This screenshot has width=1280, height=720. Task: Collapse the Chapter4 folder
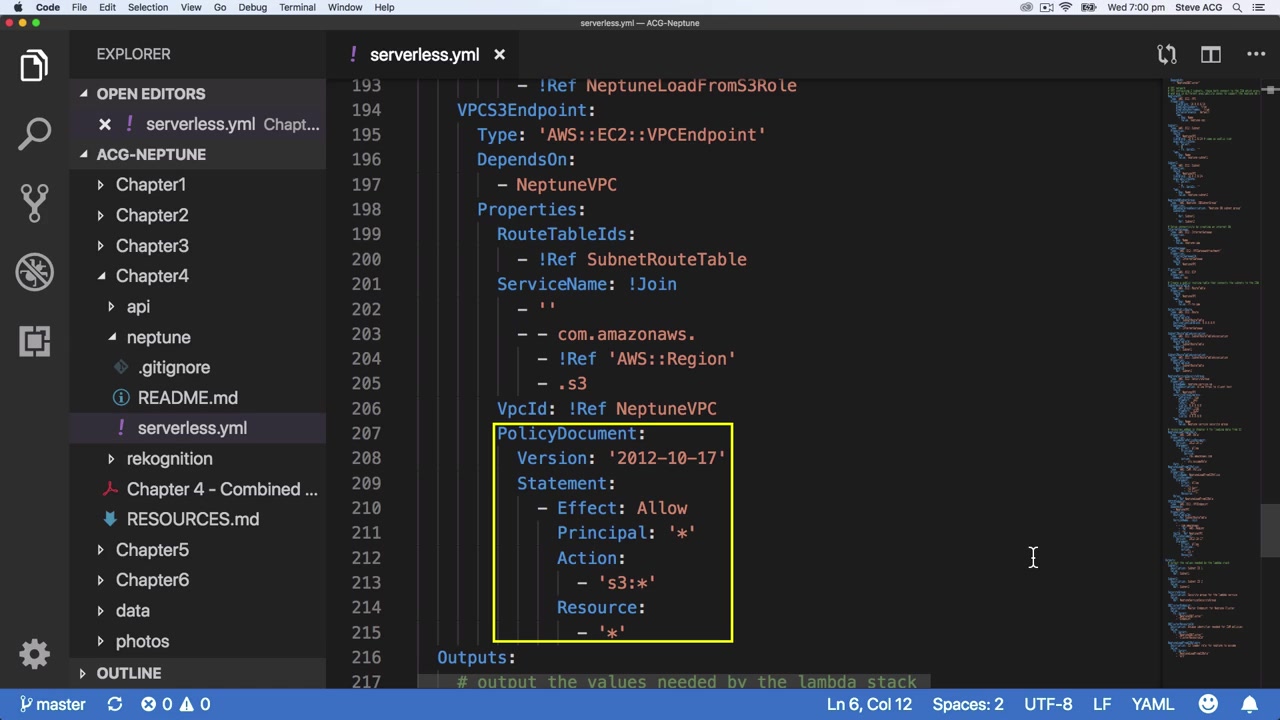(152, 276)
